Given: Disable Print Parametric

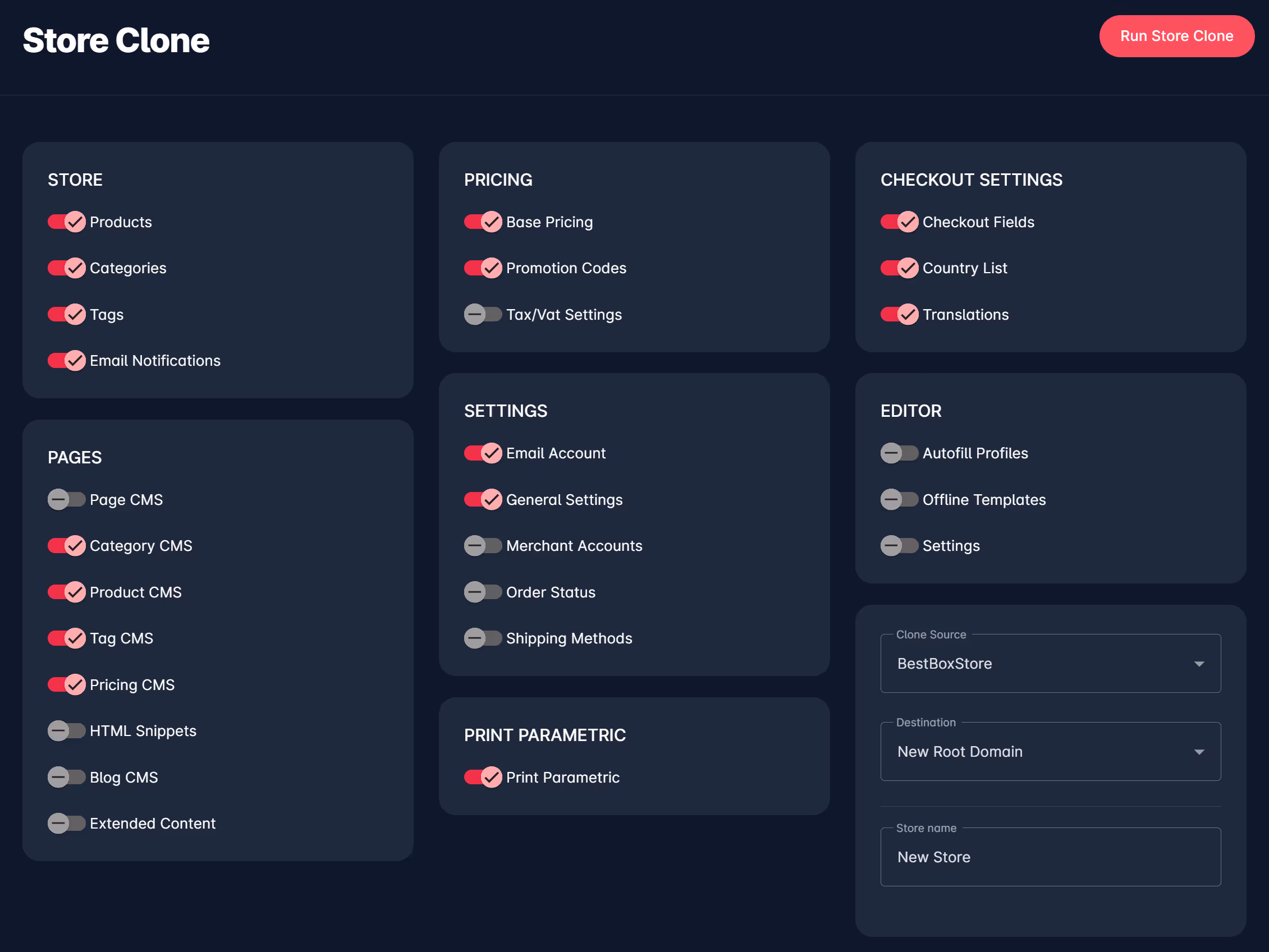Looking at the screenshot, I should 483,777.
